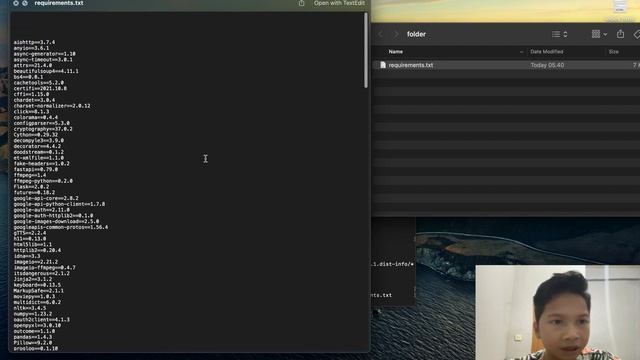Click the "attrs" line in the preview

(x=33, y=65)
